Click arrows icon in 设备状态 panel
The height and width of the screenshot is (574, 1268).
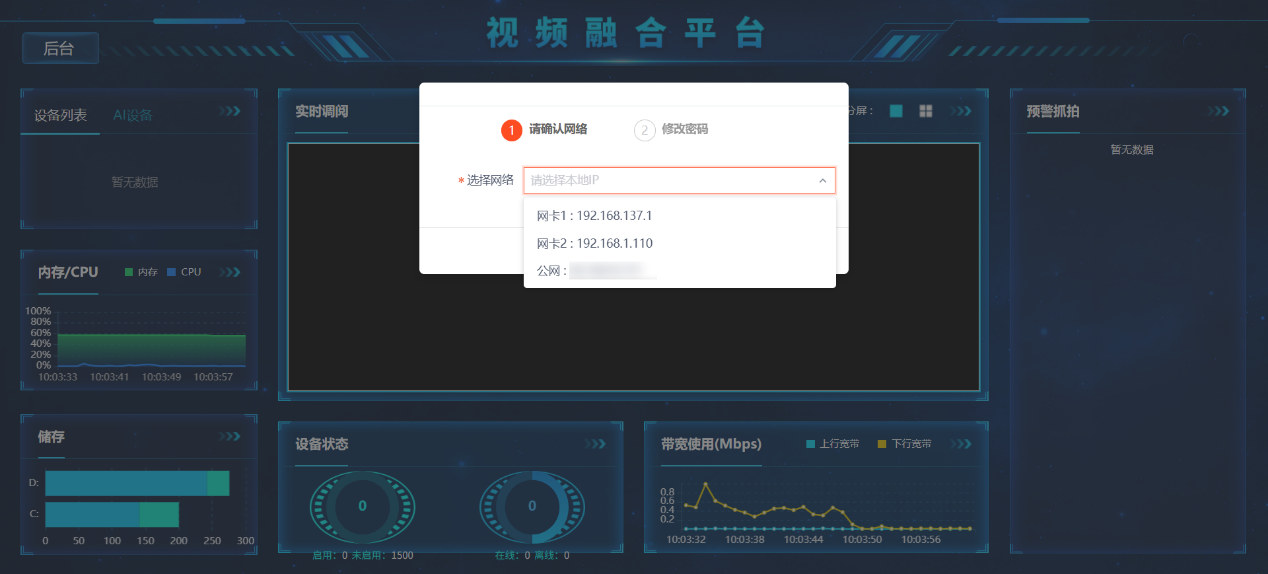596,444
